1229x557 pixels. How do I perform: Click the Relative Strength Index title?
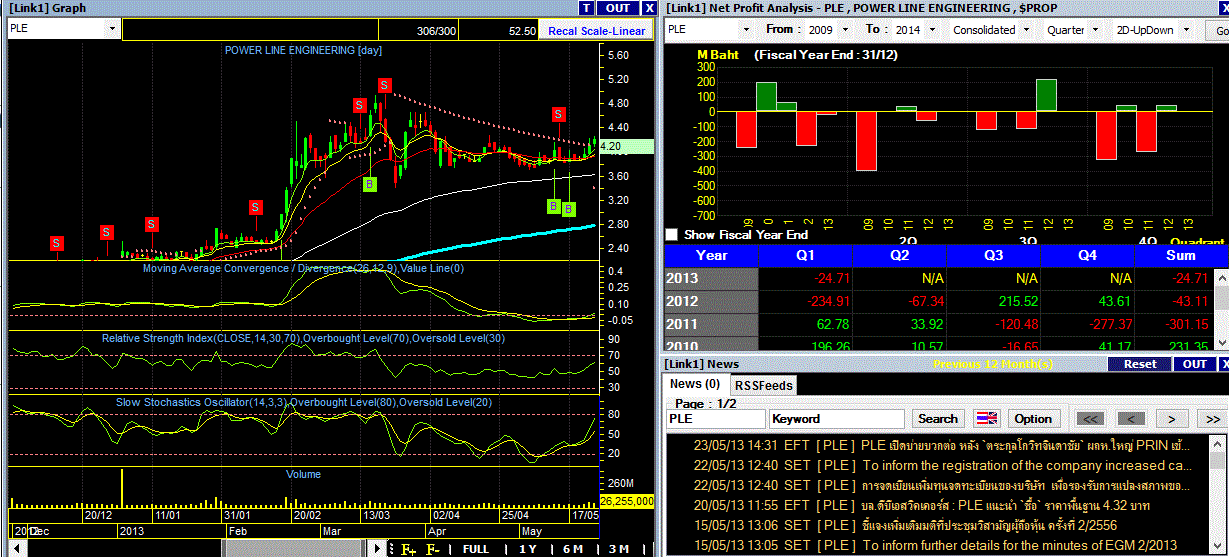[x=303, y=338]
